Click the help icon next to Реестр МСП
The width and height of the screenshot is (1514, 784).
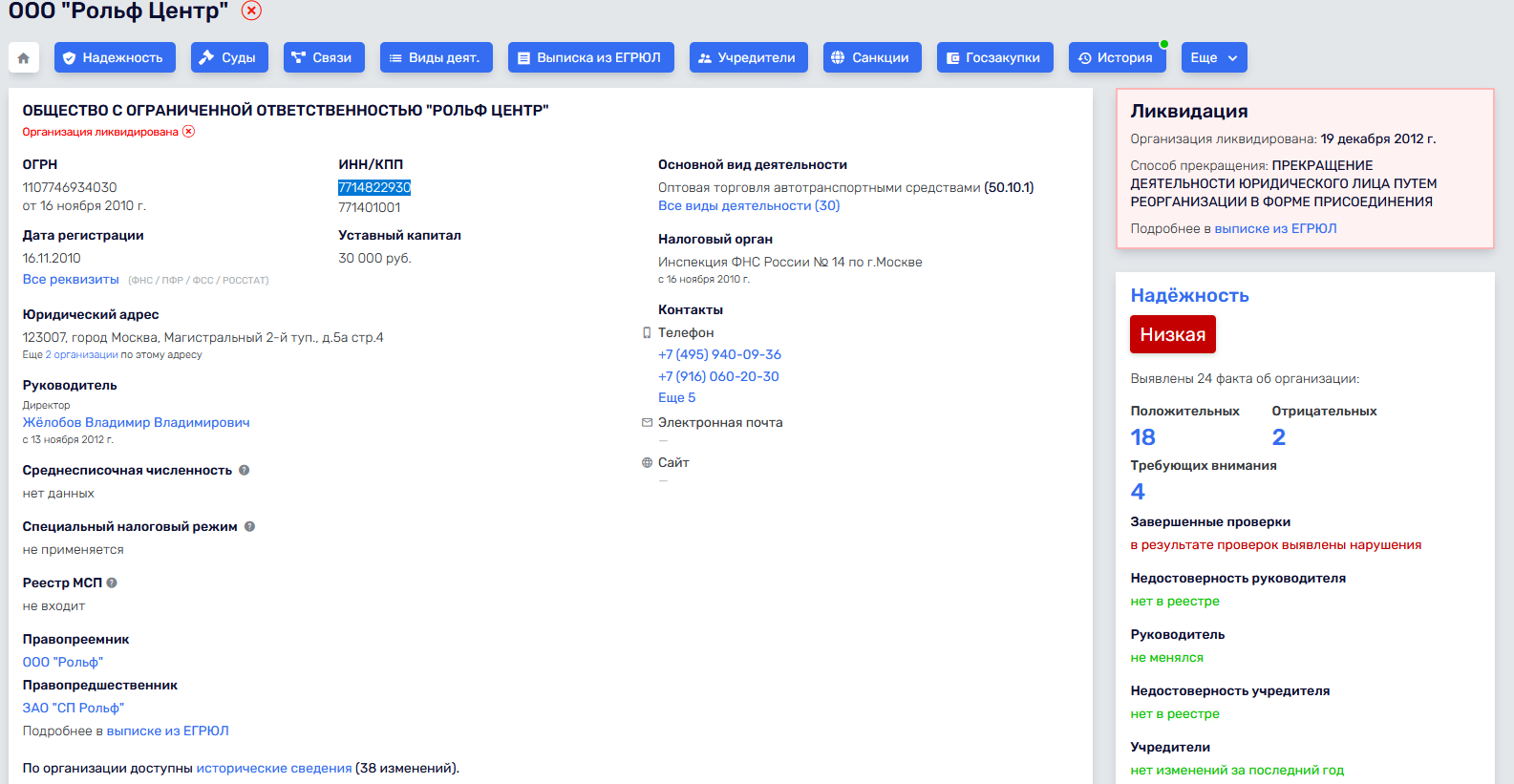coord(112,583)
